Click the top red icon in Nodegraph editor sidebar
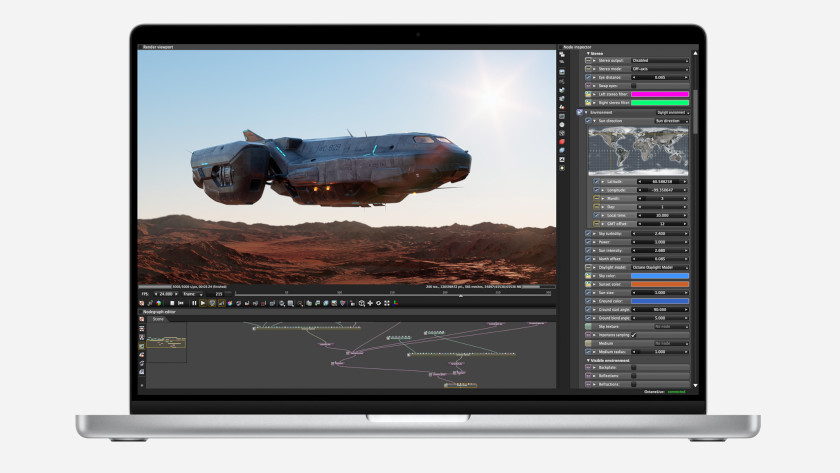The height and width of the screenshot is (473, 840). [x=141, y=319]
